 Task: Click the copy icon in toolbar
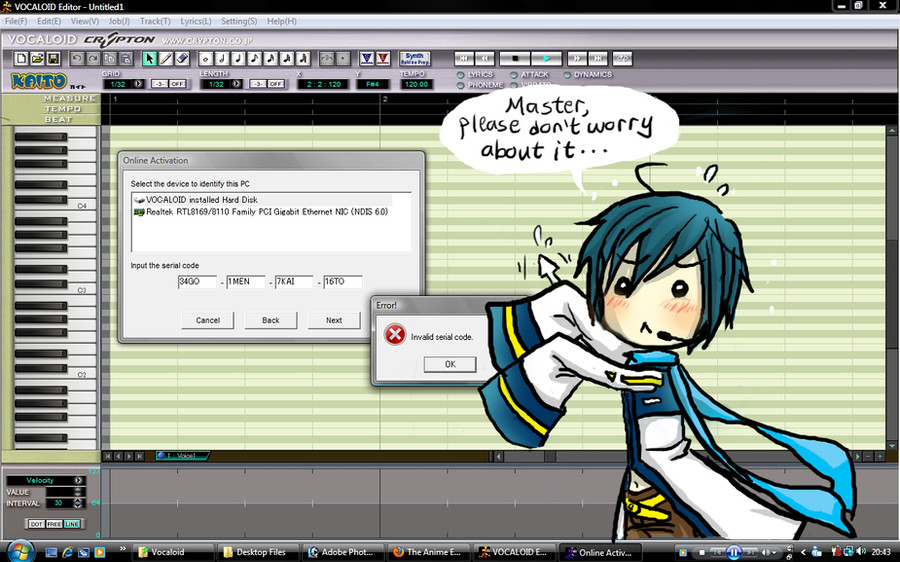pyautogui.click(x=109, y=58)
